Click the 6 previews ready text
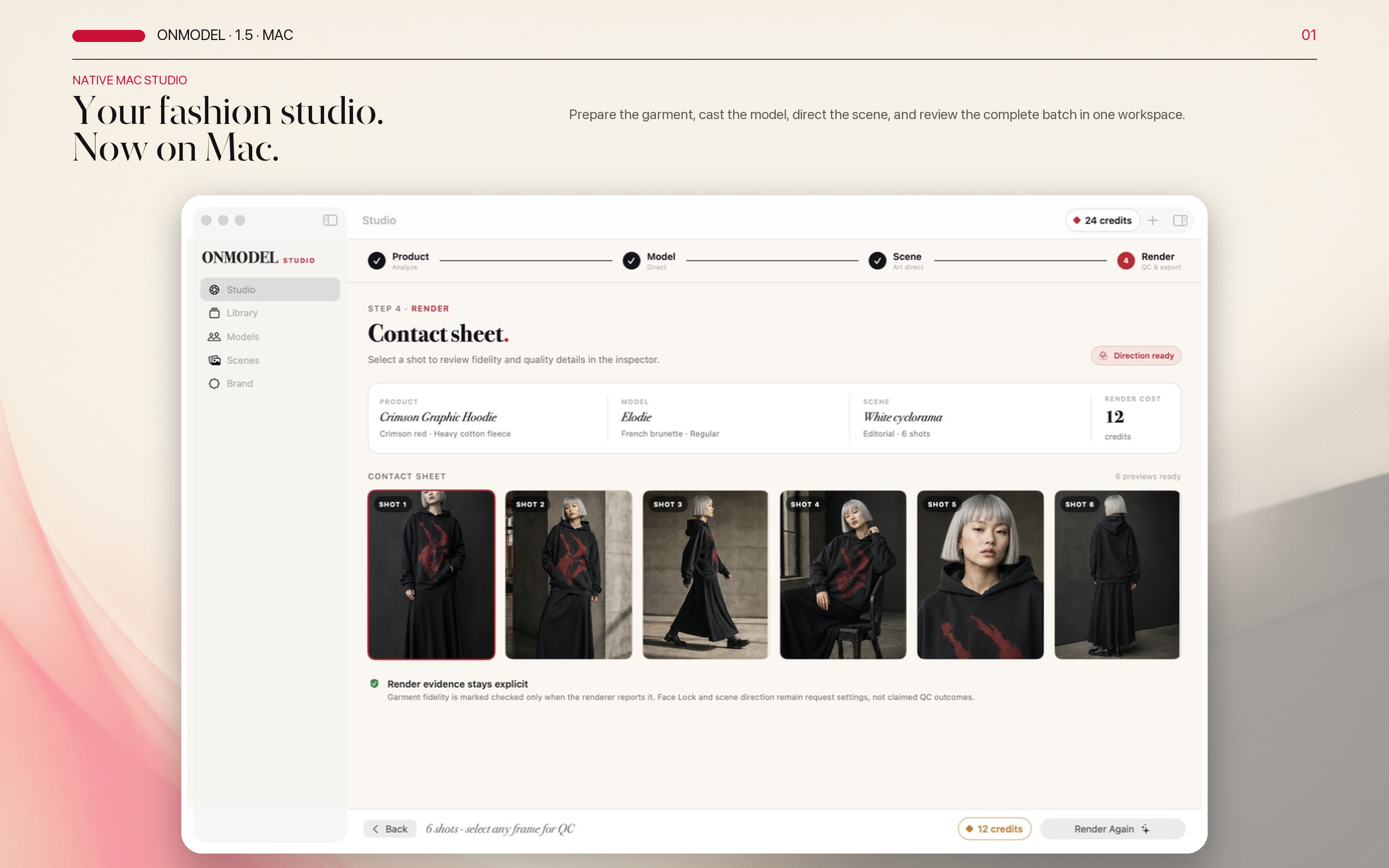The image size is (1389, 868). tap(1148, 476)
